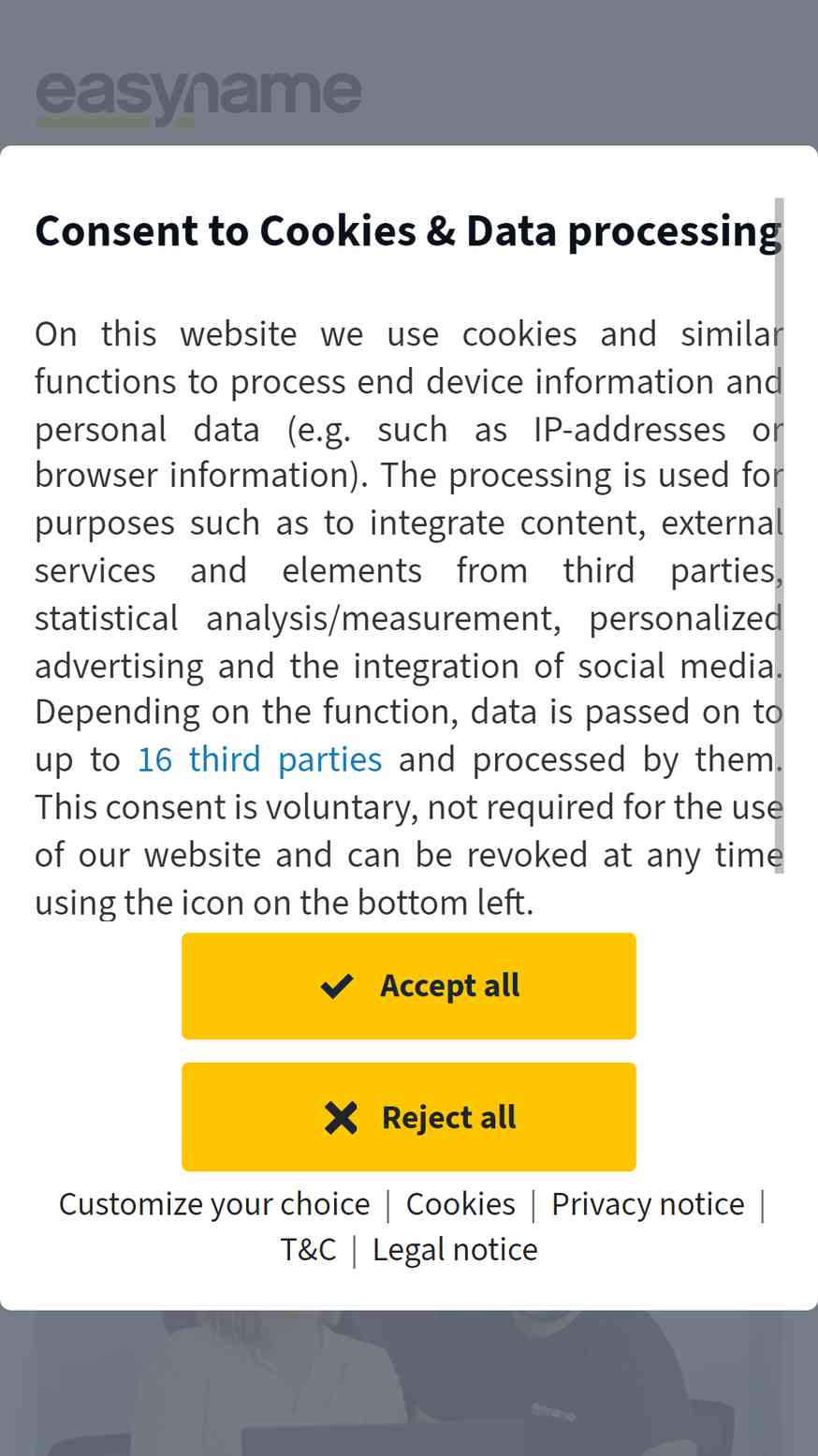Reject all cookies
Image resolution: width=818 pixels, height=1456 pixels.
pos(409,1117)
